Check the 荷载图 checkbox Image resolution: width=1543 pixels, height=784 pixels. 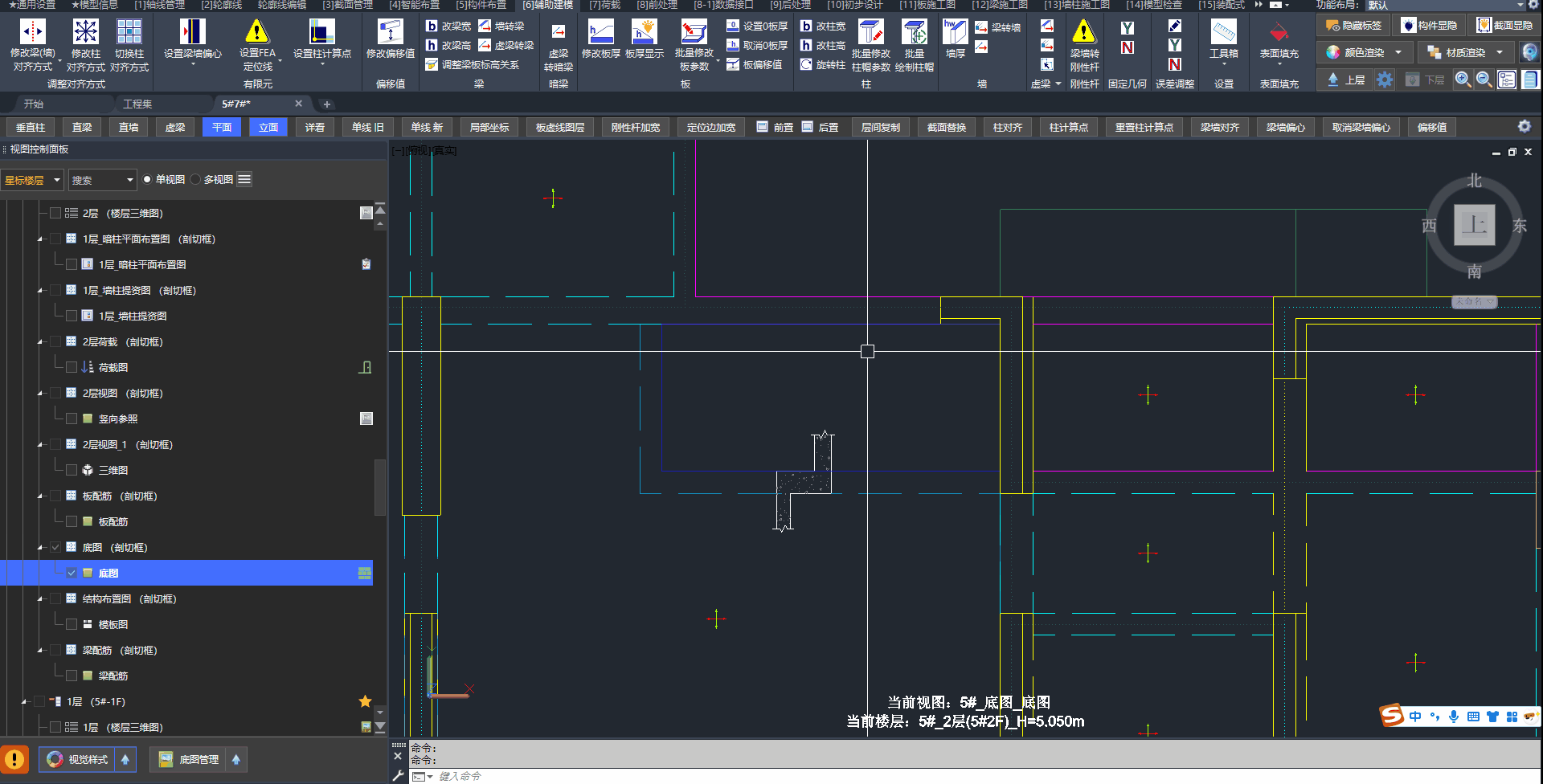(x=72, y=367)
